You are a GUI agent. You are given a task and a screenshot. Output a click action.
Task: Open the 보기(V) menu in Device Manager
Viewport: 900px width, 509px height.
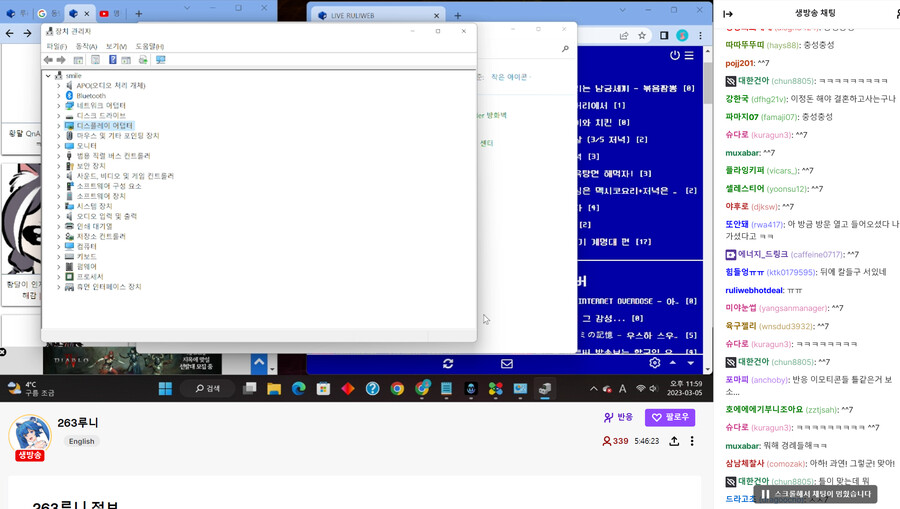(x=116, y=46)
